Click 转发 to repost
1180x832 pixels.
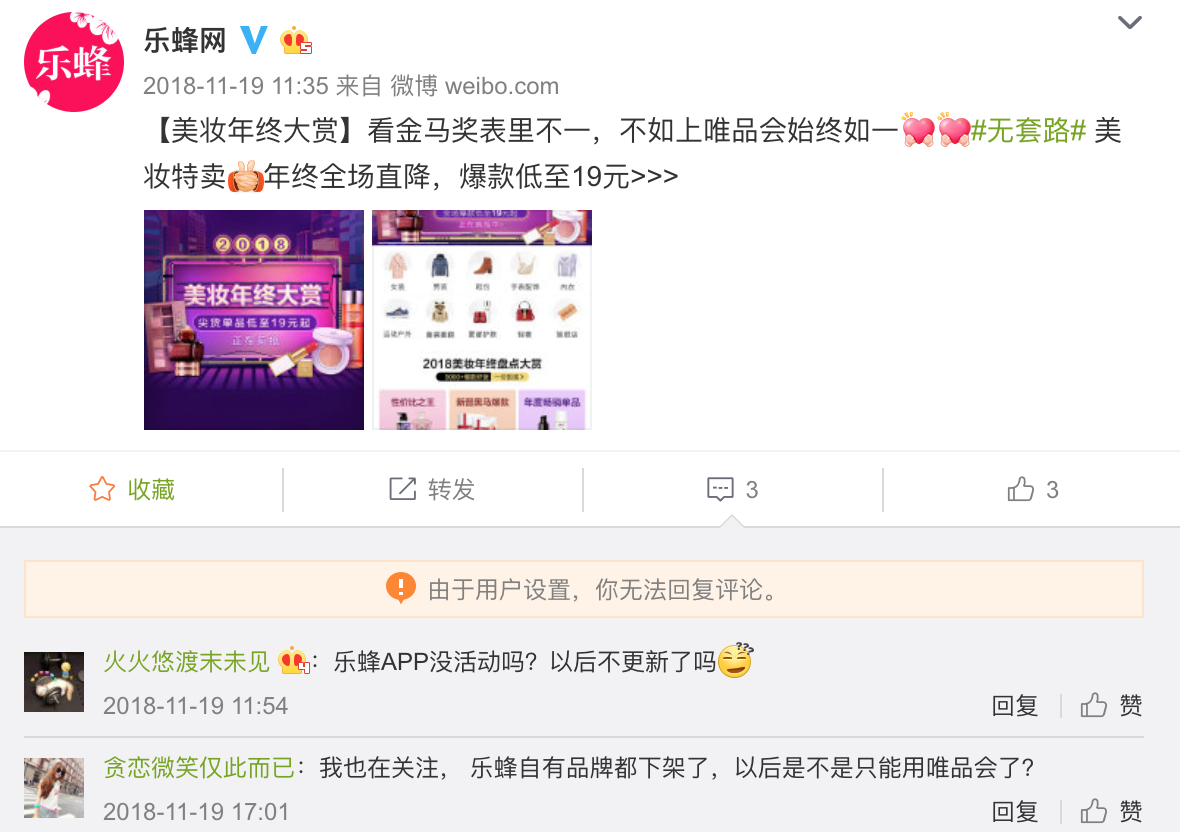[x=432, y=489]
